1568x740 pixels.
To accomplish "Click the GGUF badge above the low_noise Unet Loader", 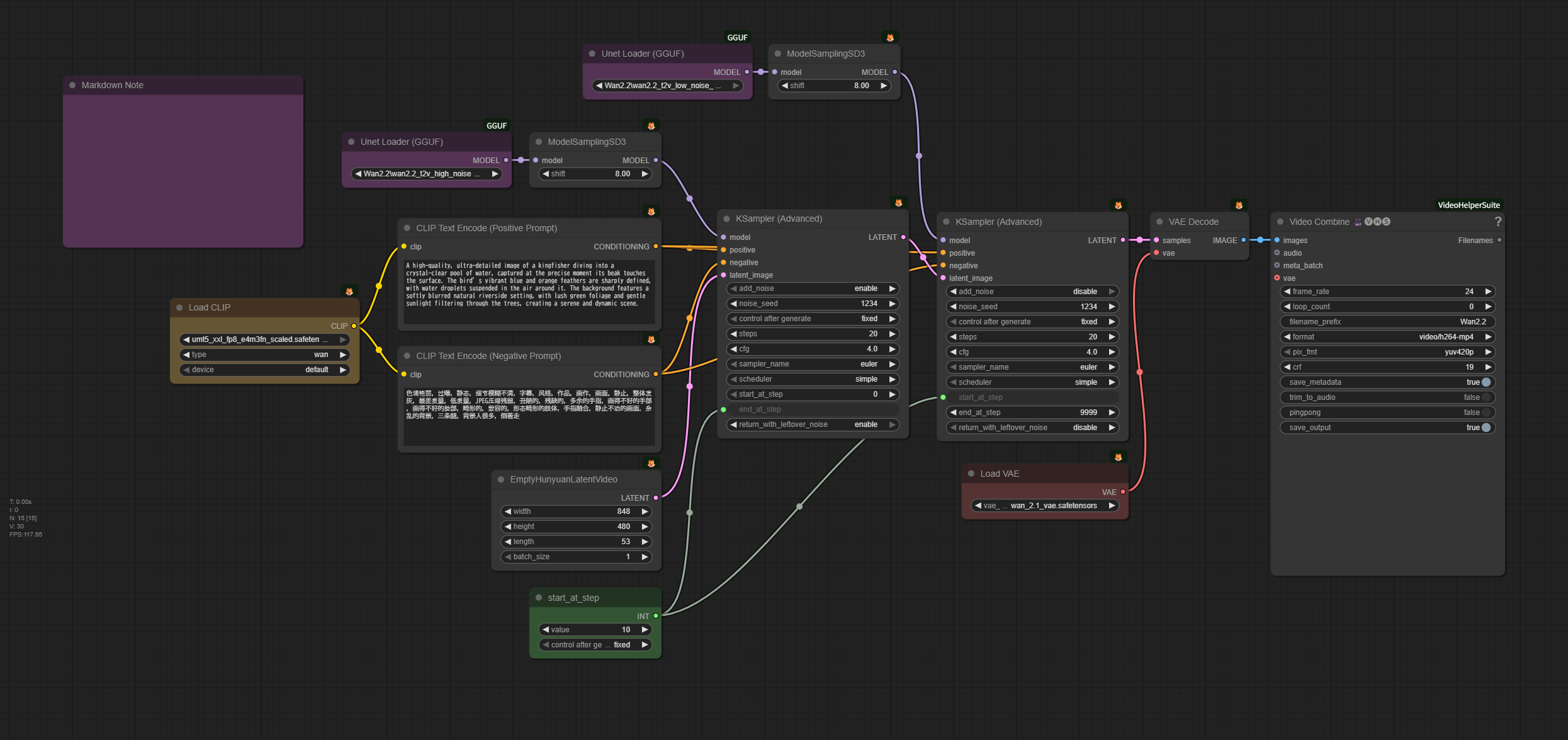I will (737, 38).
